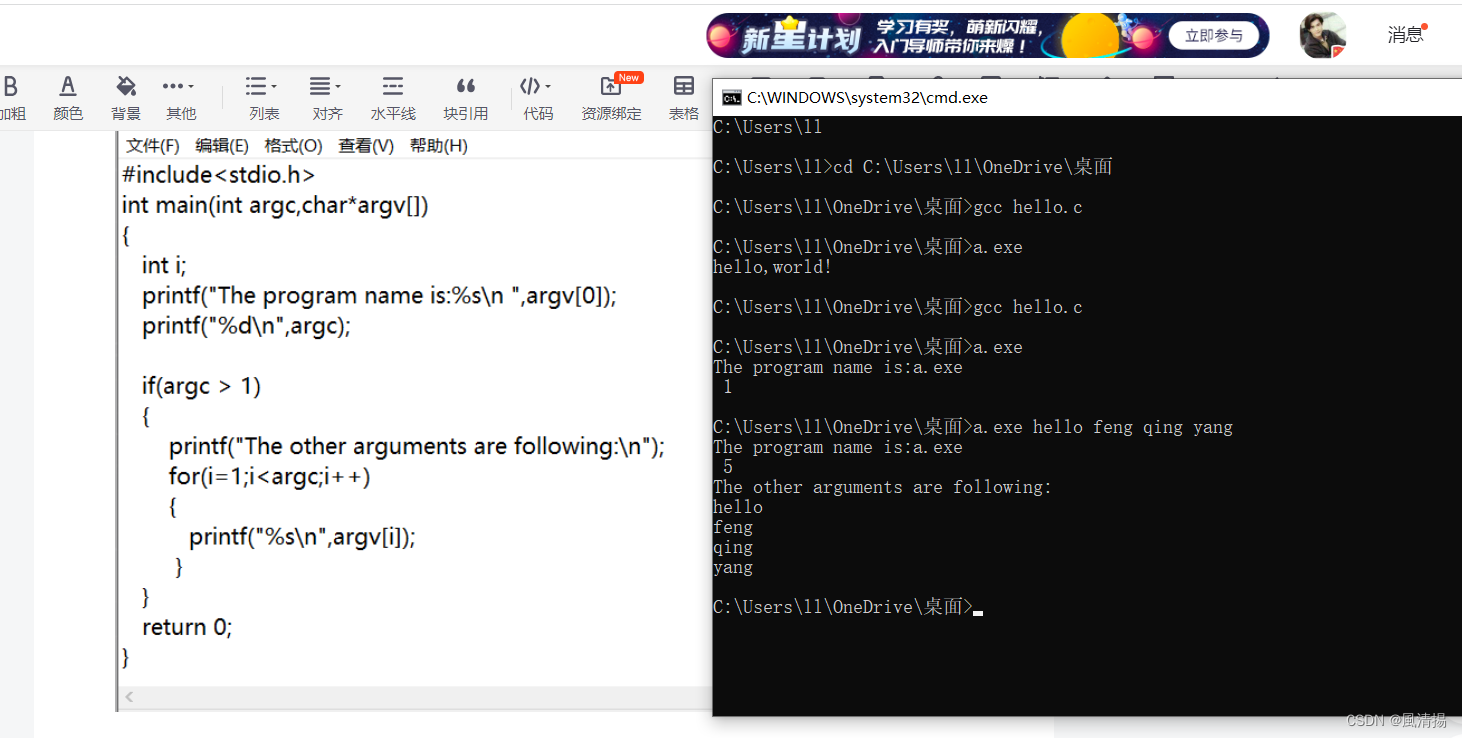Screen dimensions: 1462x738
Task: Click the line printf("%s\n",argv[i]);
Action: click(x=302, y=536)
